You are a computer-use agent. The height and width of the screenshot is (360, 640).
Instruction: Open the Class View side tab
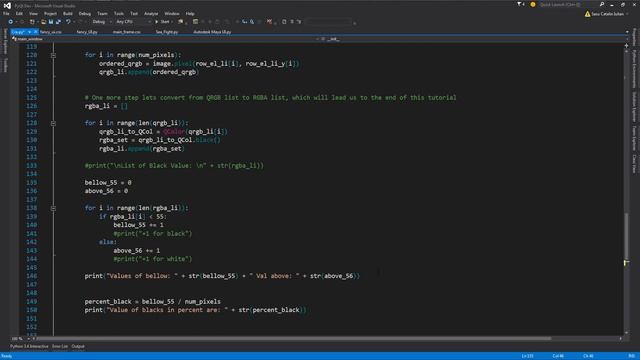[x=634, y=164]
